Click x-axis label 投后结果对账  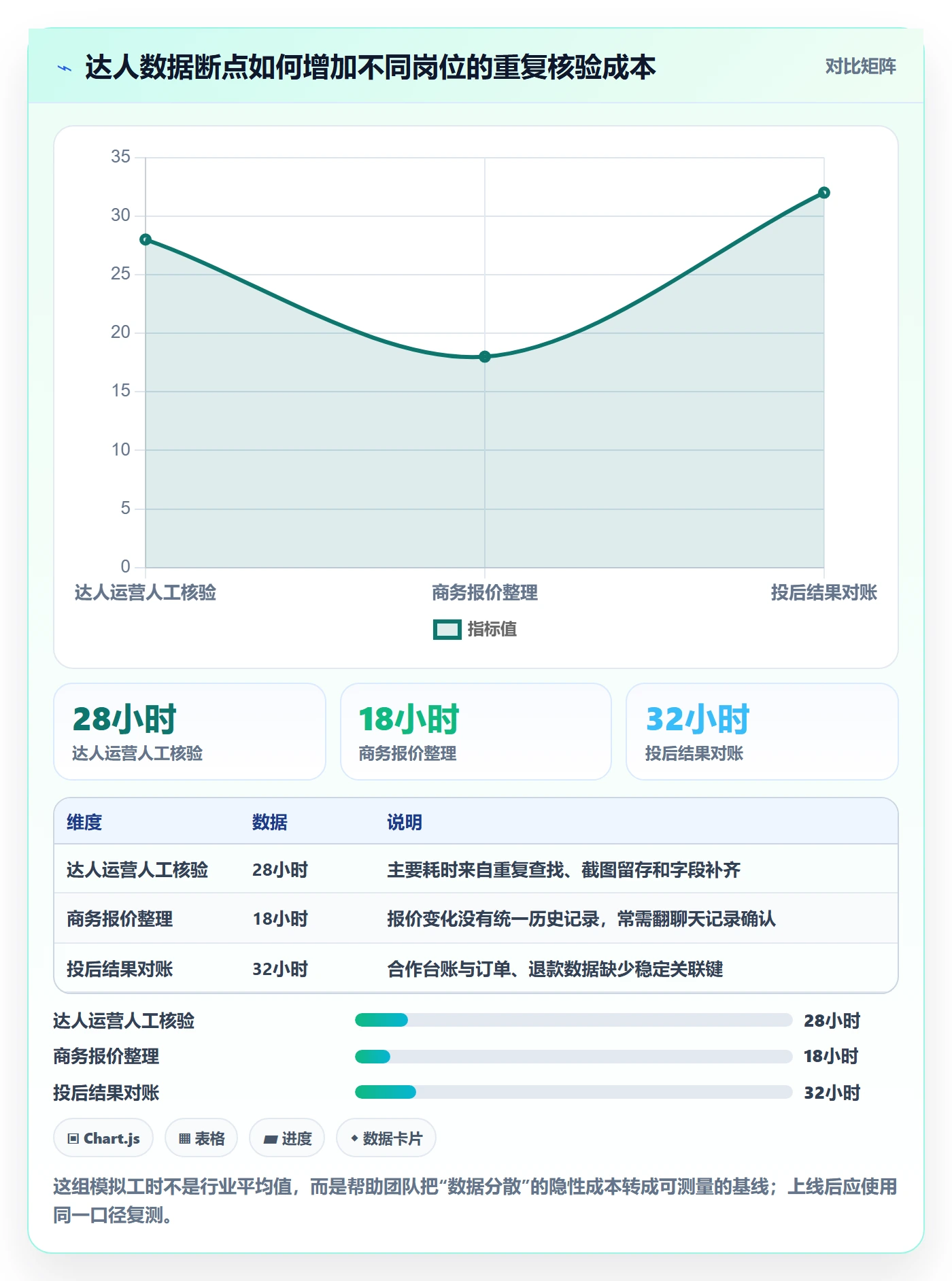[823, 593]
